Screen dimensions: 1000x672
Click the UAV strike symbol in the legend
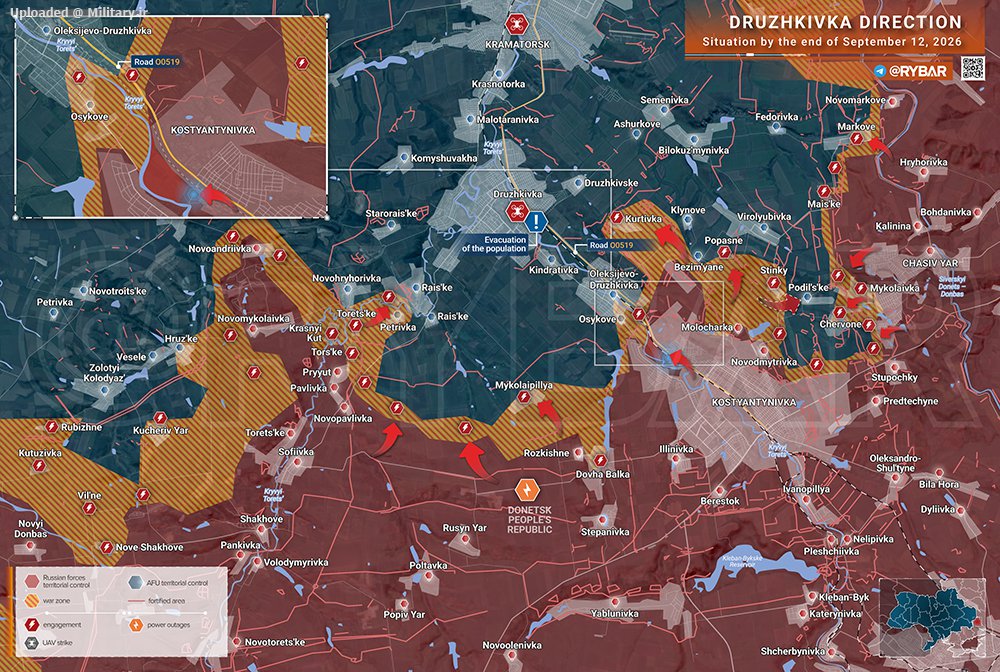31,643
